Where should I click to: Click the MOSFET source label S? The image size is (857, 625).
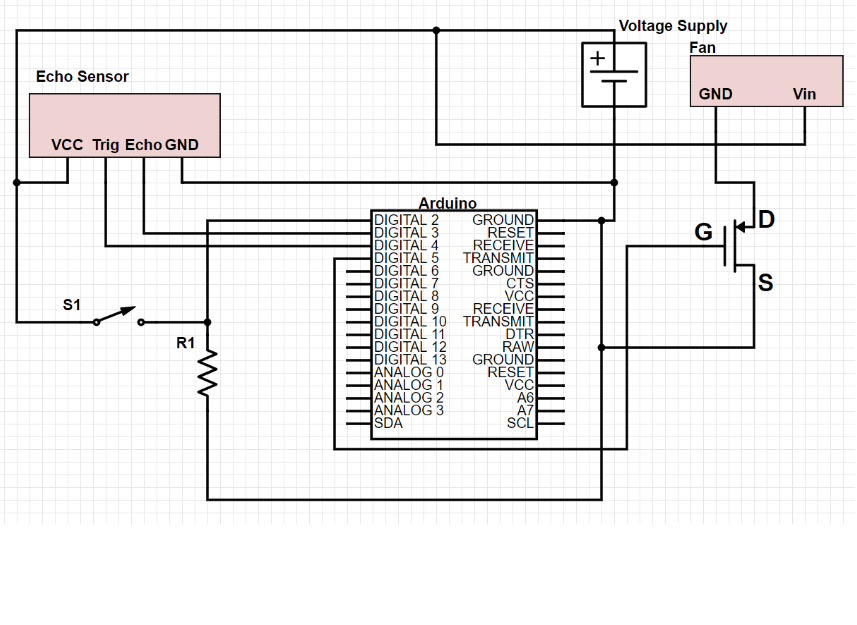pos(766,283)
